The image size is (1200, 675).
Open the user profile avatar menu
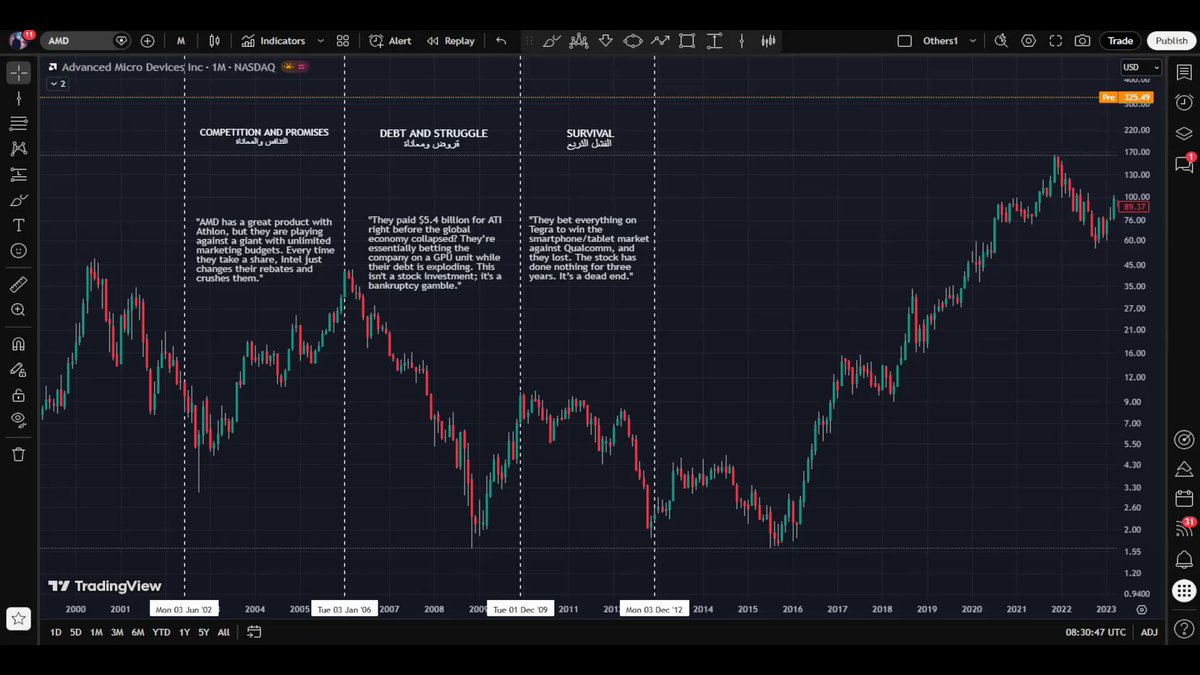pyautogui.click(x=19, y=41)
